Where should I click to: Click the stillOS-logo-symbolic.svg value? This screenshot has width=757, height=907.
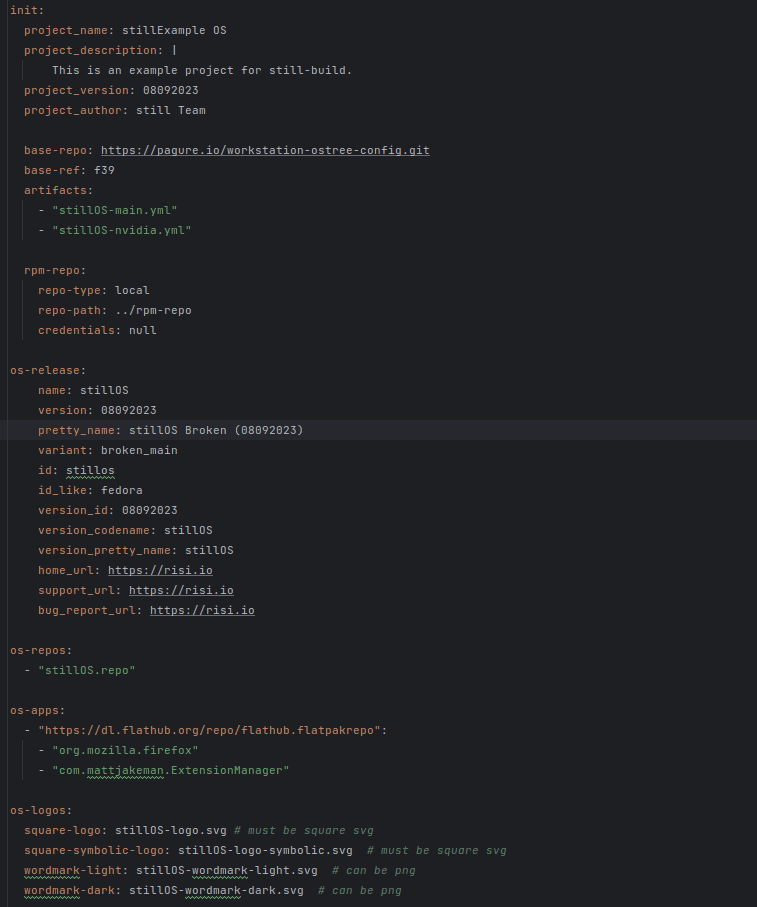click(x=265, y=850)
